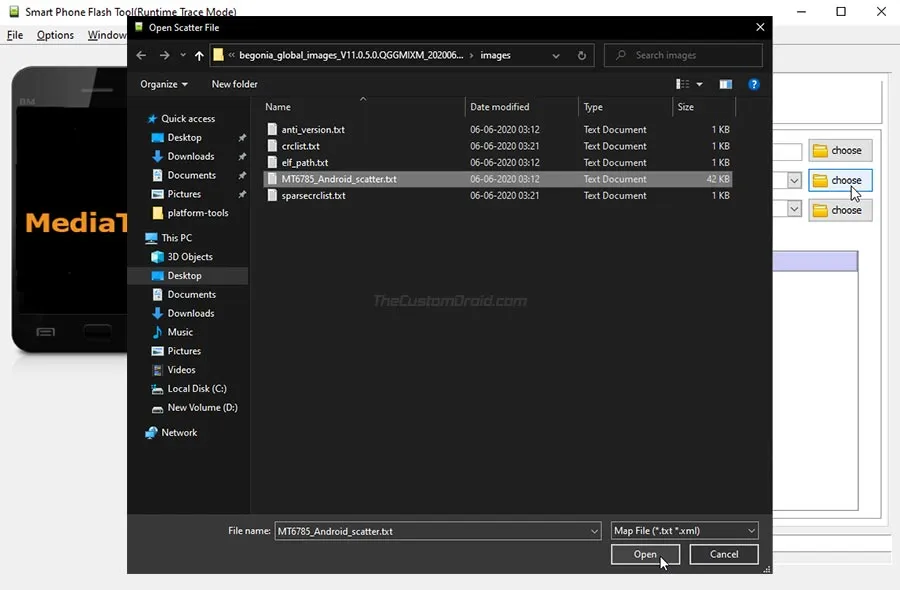The width and height of the screenshot is (900, 590).
Task: Click the forward navigation arrow
Action: pyautogui.click(x=163, y=55)
